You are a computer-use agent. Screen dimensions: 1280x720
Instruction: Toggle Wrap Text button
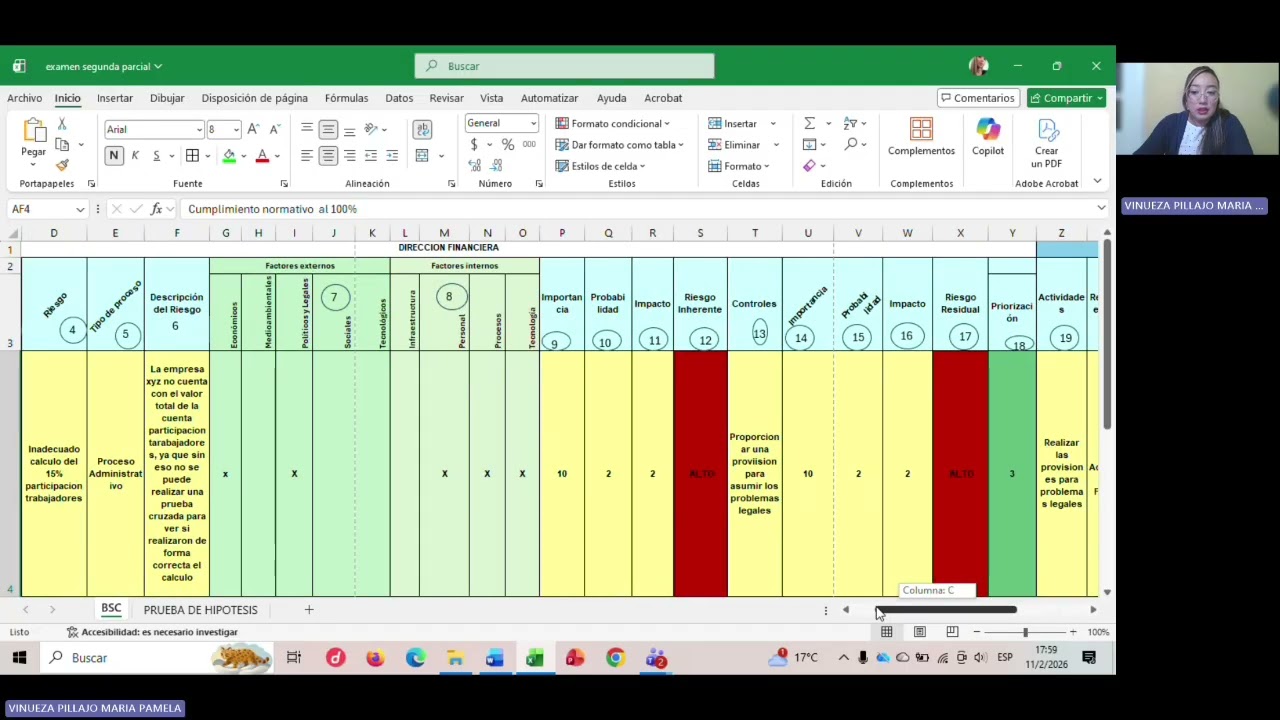(x=423, y=129)
